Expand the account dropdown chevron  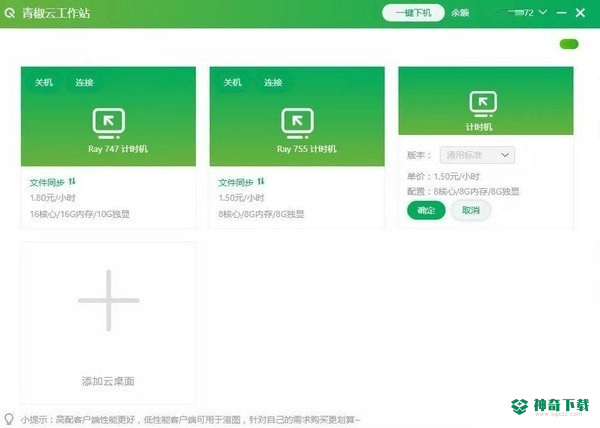coord(543,13)
